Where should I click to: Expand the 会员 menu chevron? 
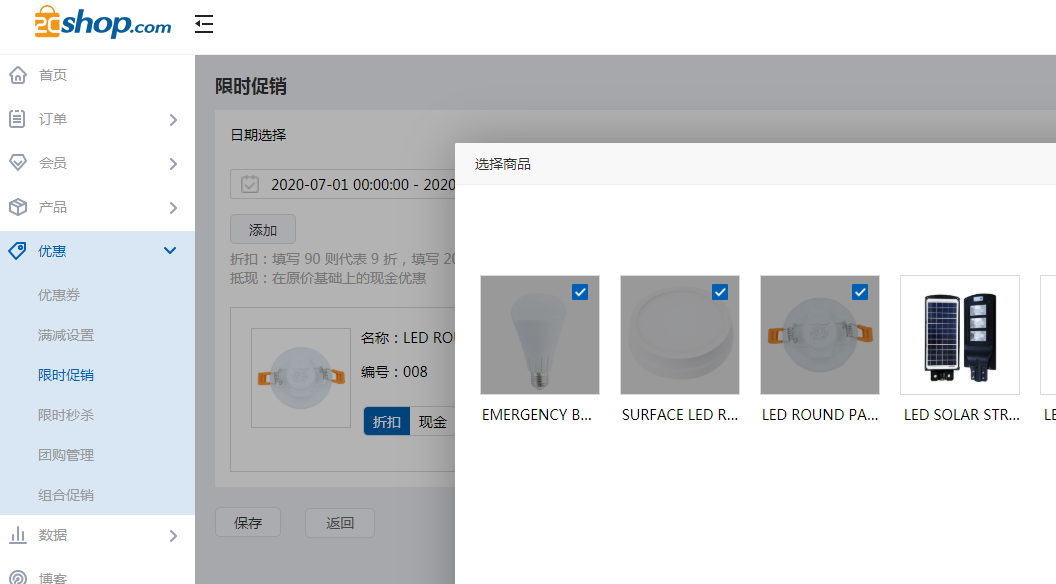point(173,164)
